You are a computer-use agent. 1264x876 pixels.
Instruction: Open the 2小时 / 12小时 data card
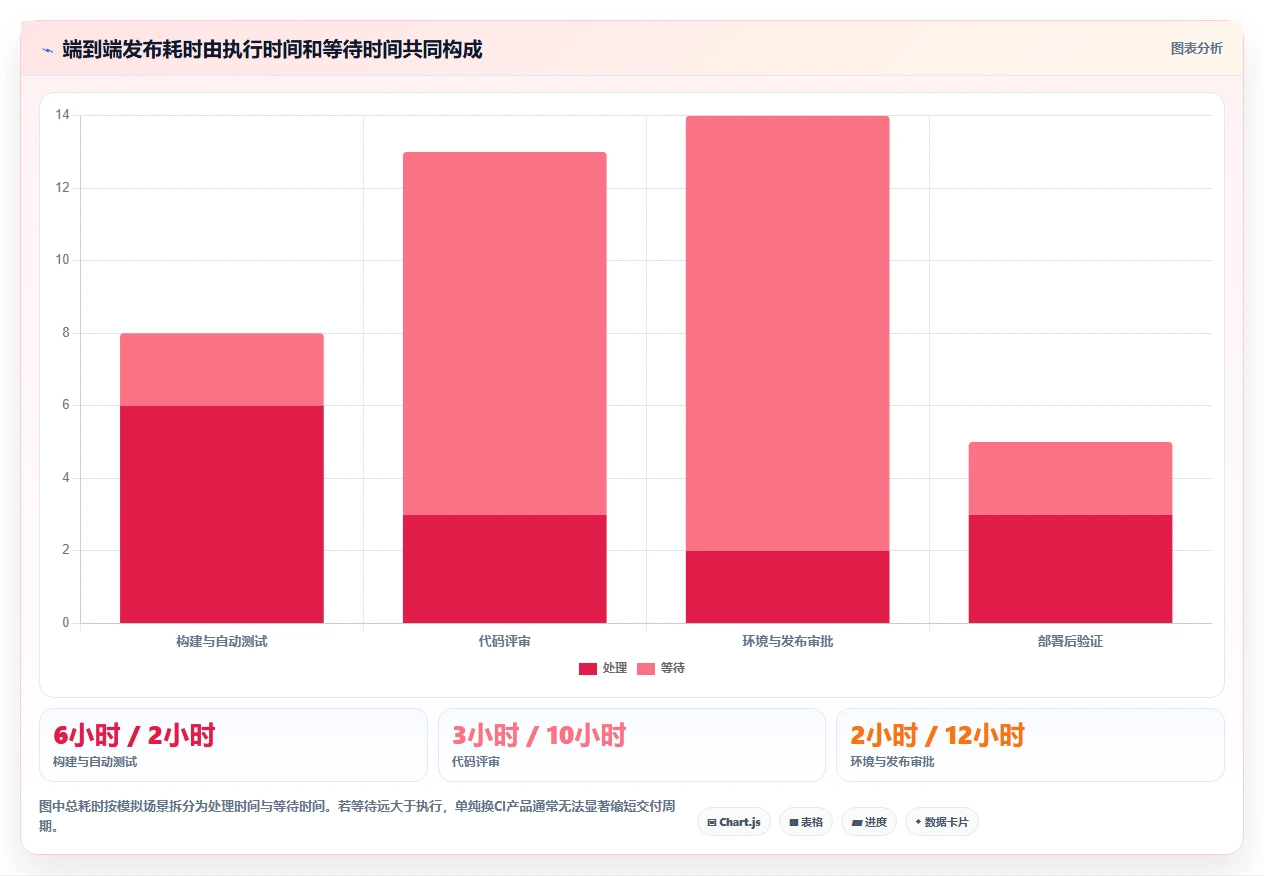[1030, 745]
